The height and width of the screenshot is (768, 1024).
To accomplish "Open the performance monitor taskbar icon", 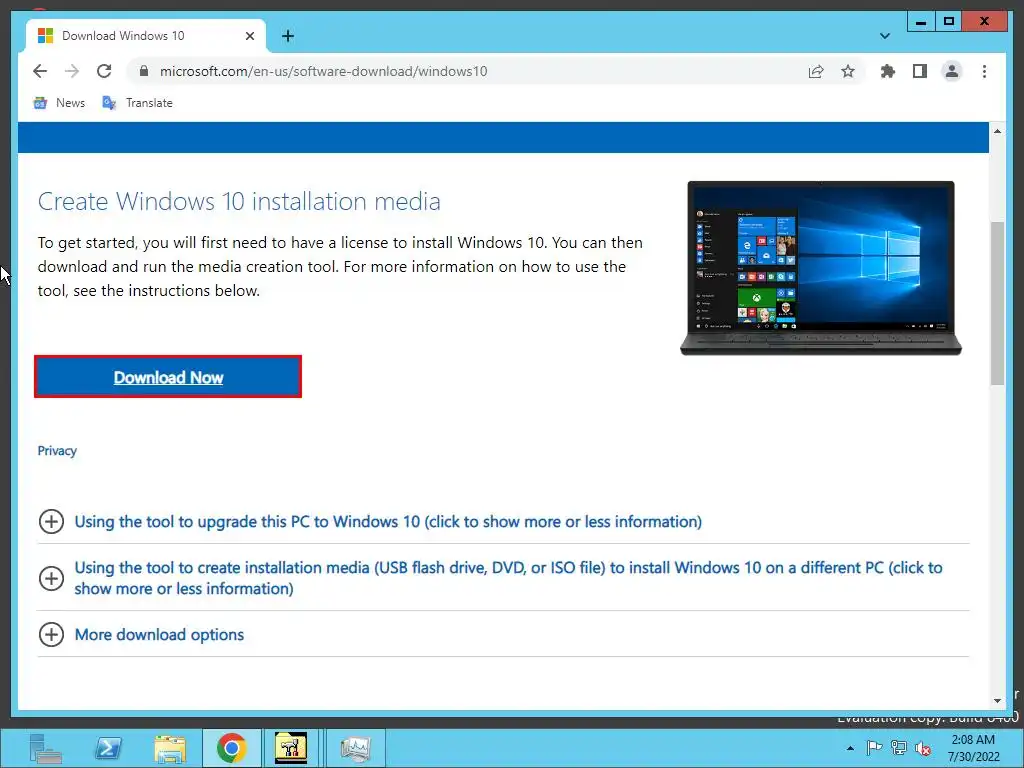I will pyautogui.click(x=355, y=748).
